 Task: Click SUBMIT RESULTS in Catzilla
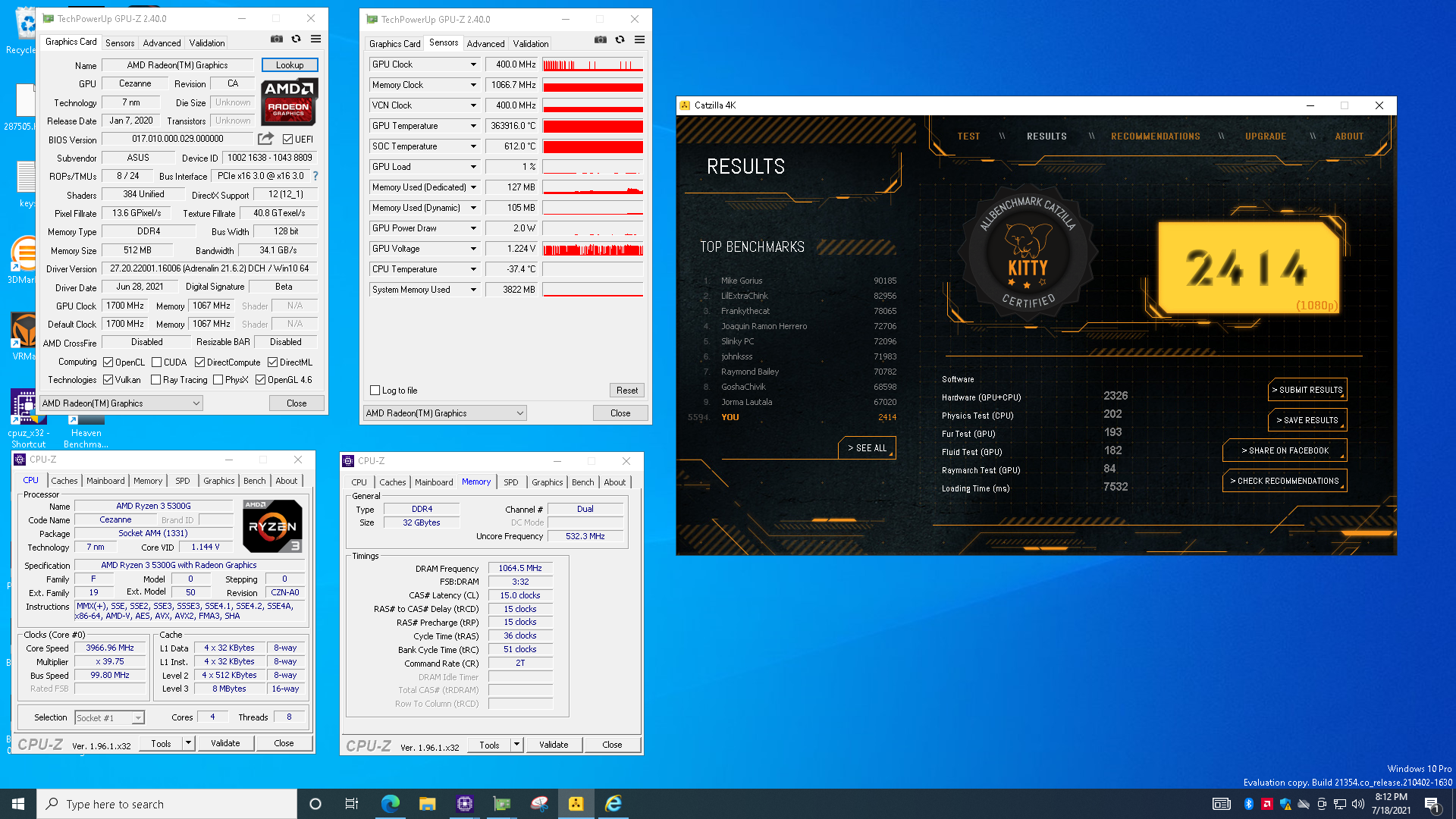(x=1307, y=390)
